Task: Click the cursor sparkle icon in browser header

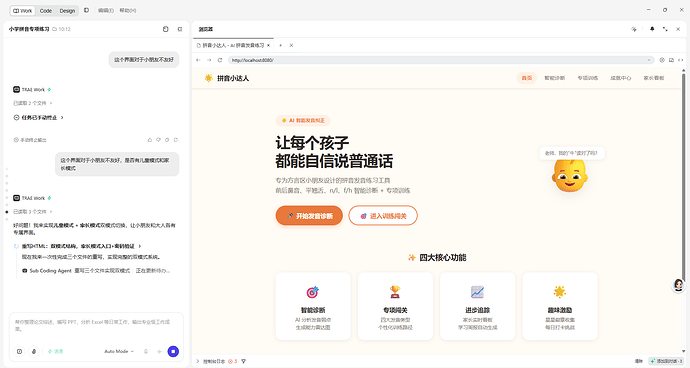Action: point(634,29)
